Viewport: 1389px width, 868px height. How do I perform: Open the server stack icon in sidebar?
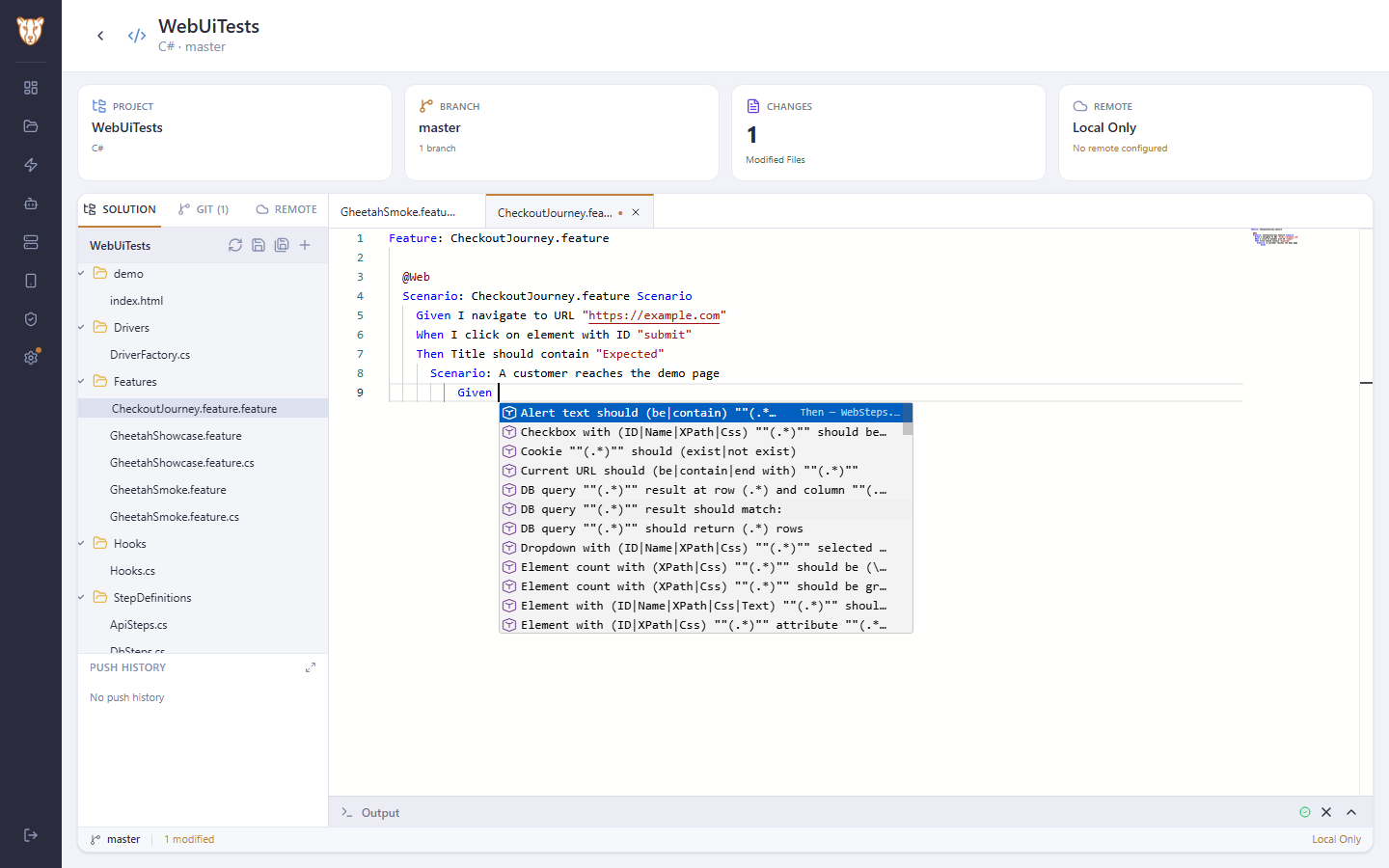tap(31, 242)
